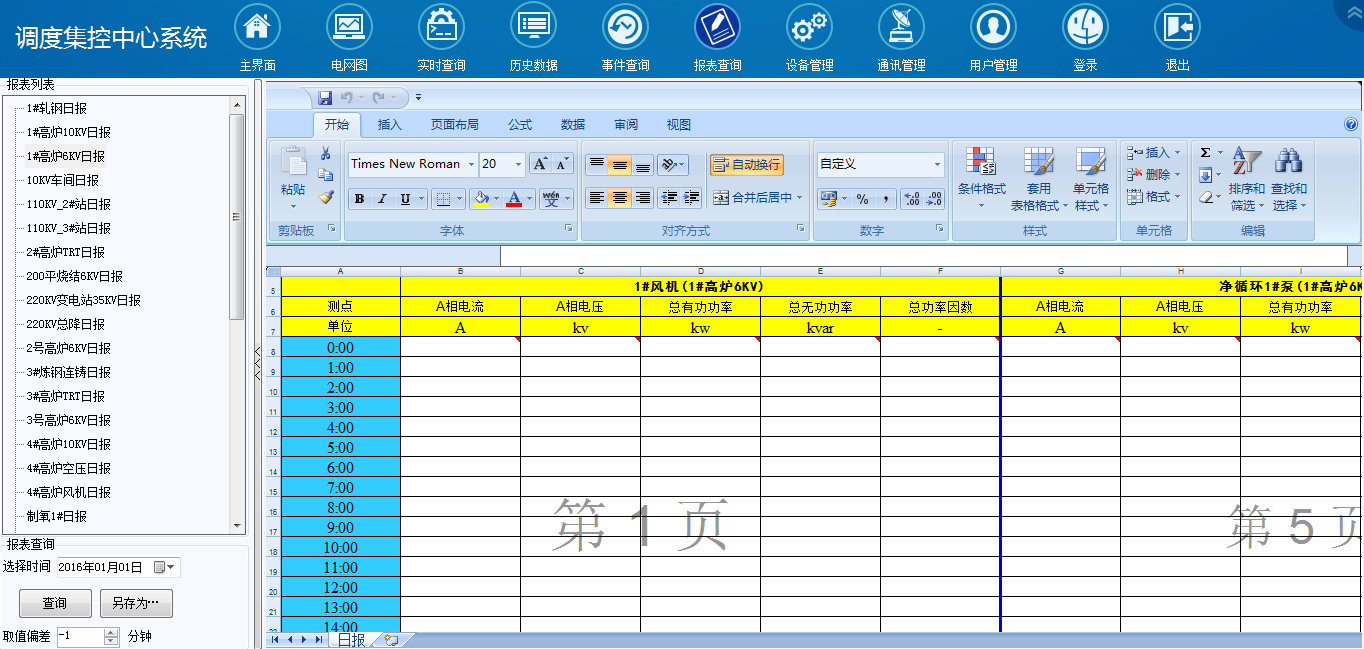Switch to the 页面布局 ribbon tab
Viewport: 1364px width, 649px height.
[x=454, y=125]
